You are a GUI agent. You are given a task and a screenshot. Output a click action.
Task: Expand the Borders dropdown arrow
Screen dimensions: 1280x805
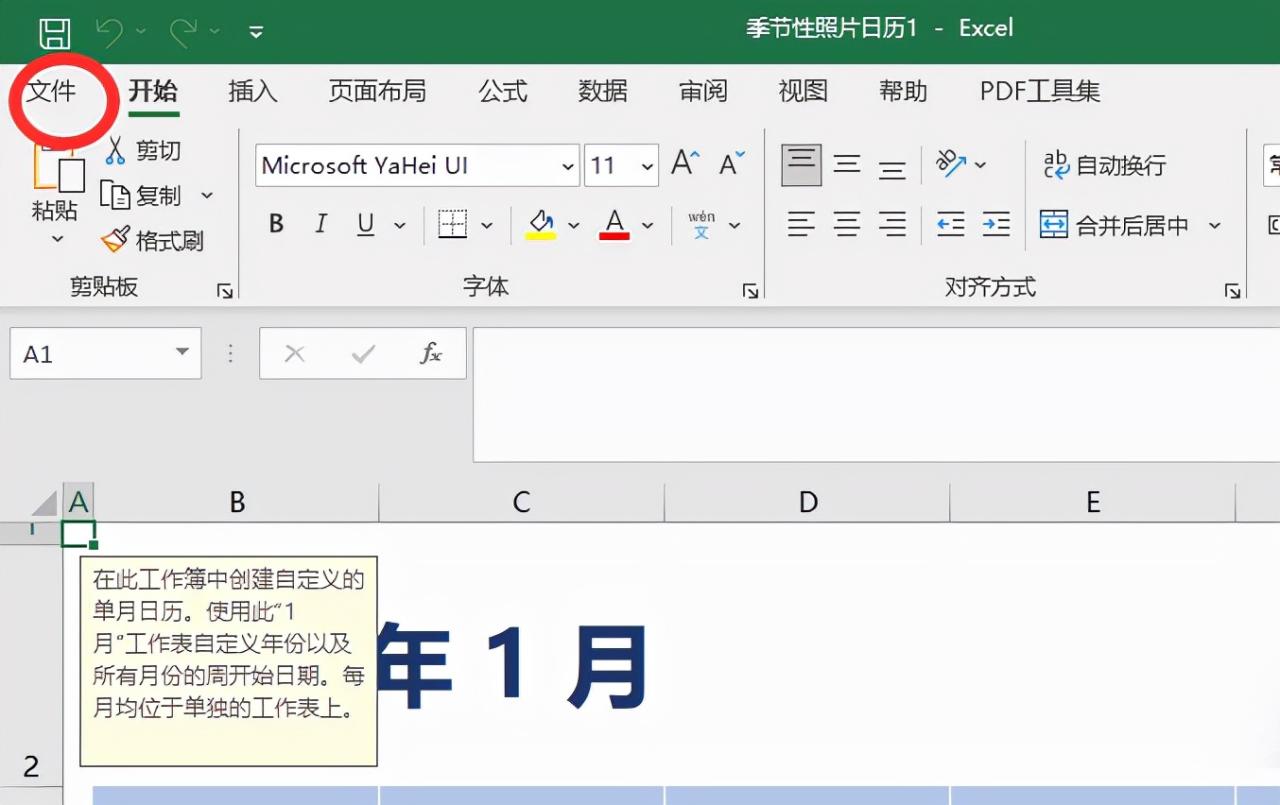[487, 226]
